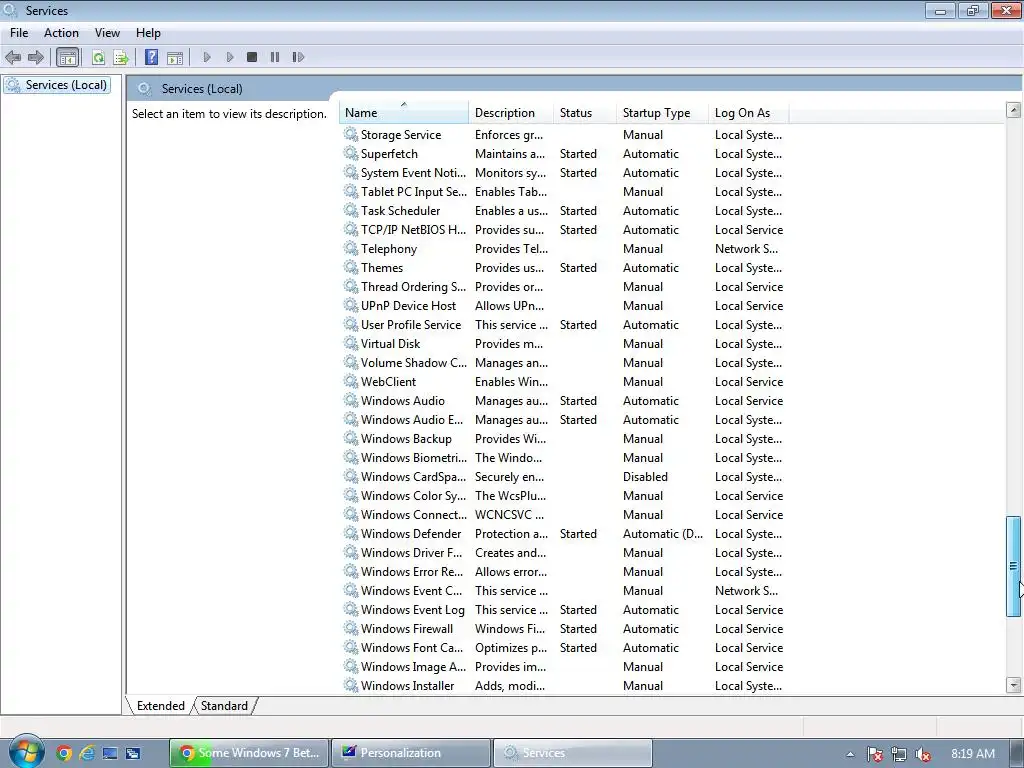
Task: Select Services (Local) tree node
Action: [x=56, y=85]
